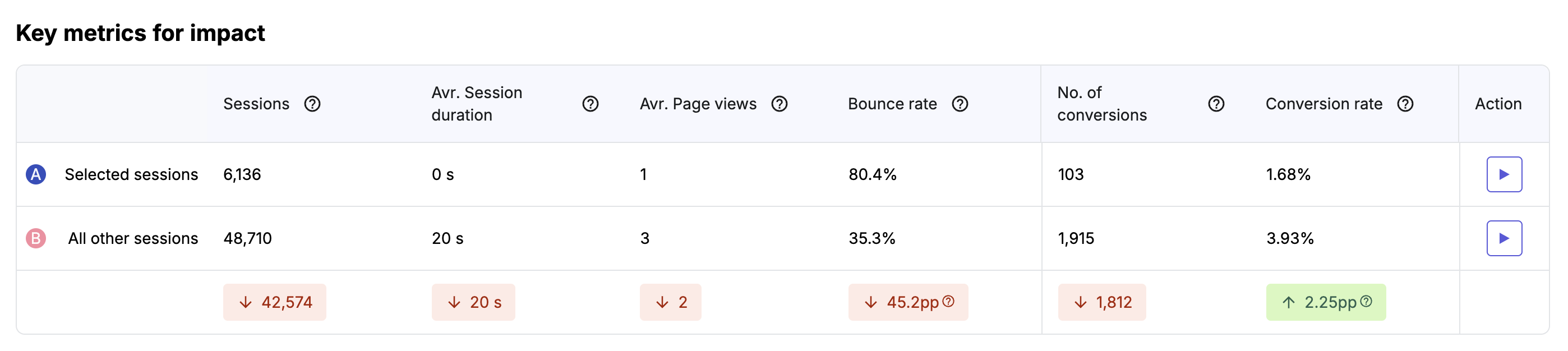Play recordings for All other sessions

1504,238
